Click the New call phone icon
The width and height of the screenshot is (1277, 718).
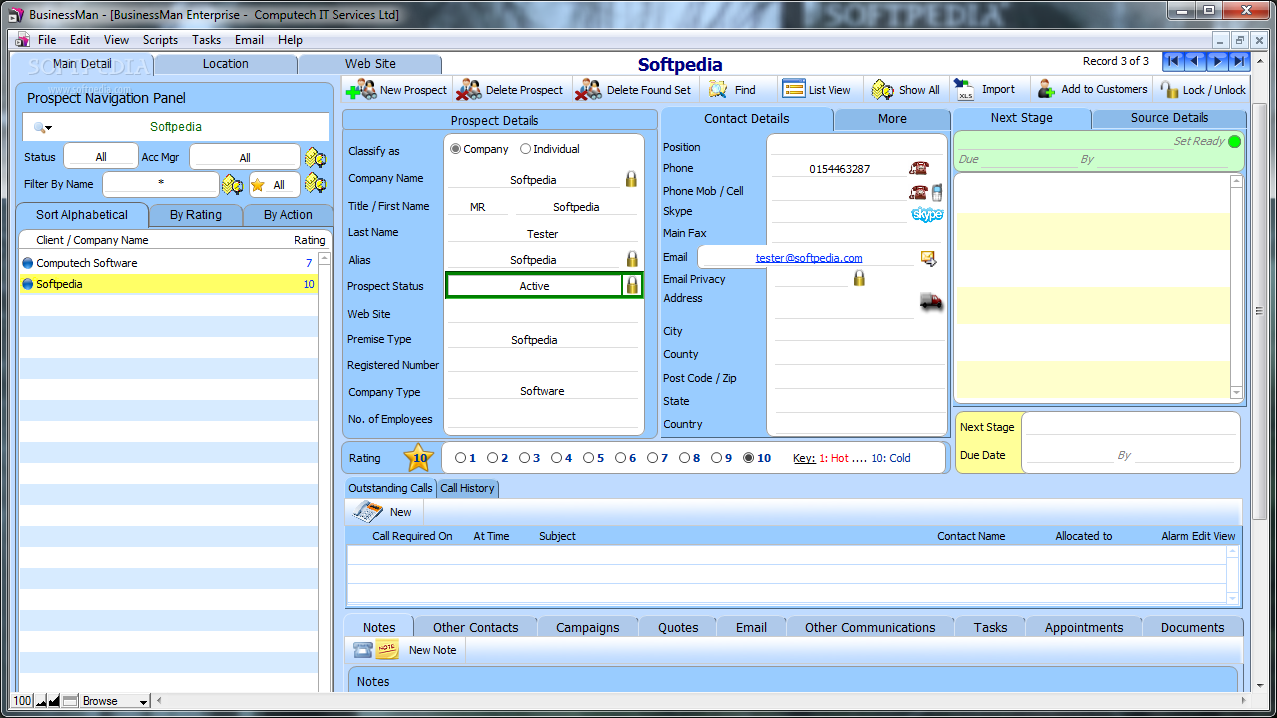click(x=368, y=511)
